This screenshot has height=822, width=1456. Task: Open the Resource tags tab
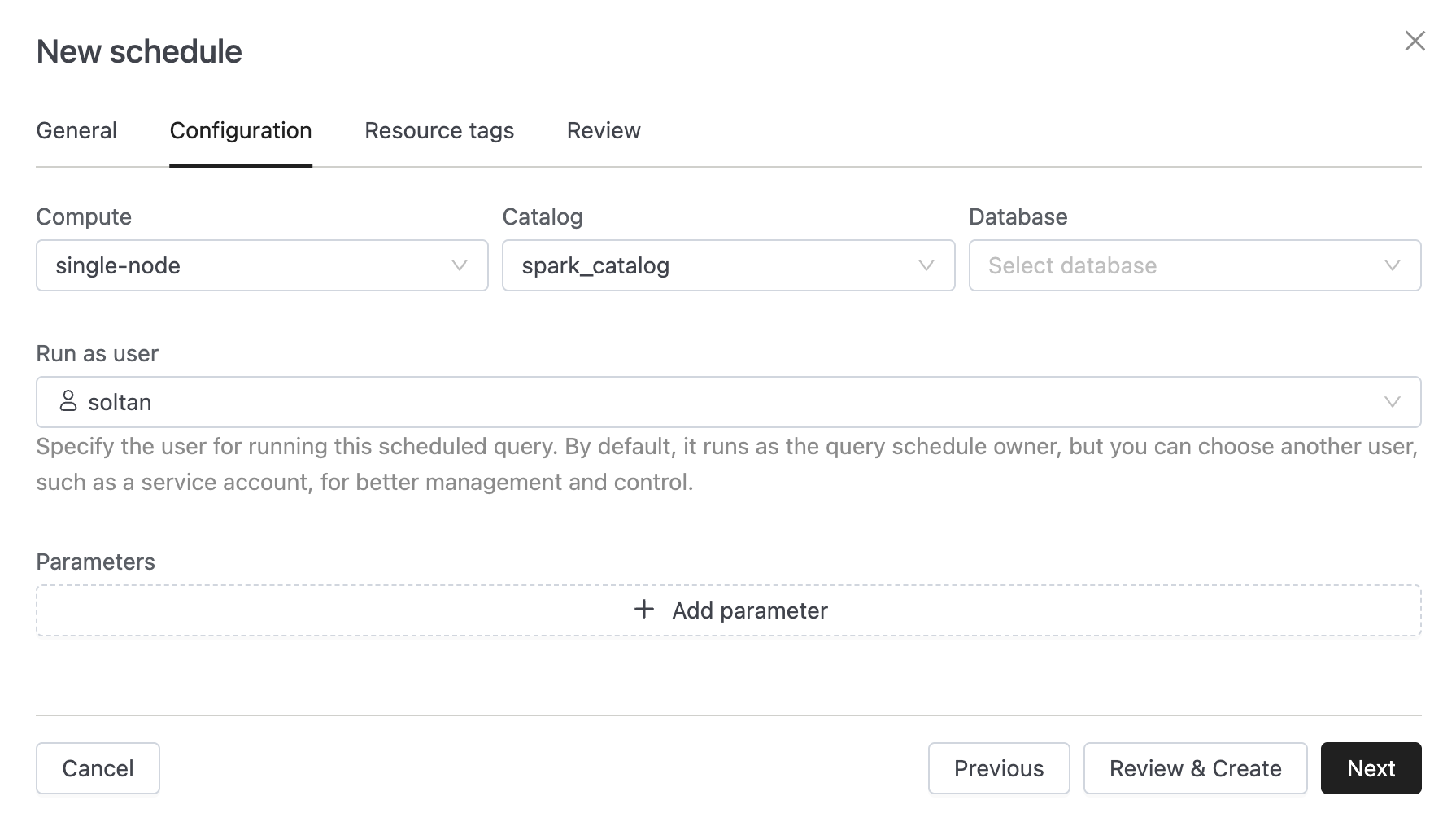coord(439,130)
